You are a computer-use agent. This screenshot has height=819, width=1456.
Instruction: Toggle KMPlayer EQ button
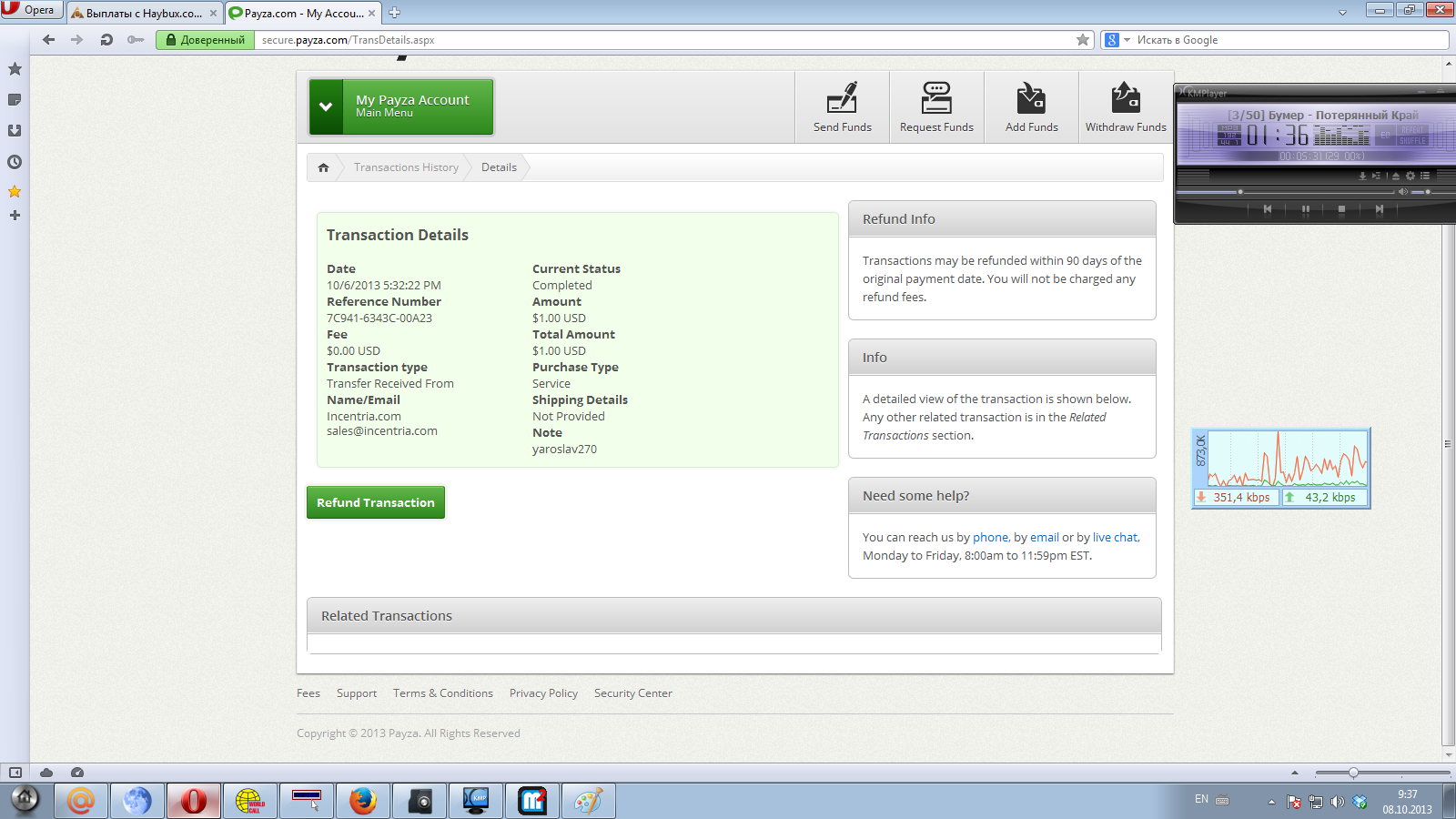[x=1385, y=135]
